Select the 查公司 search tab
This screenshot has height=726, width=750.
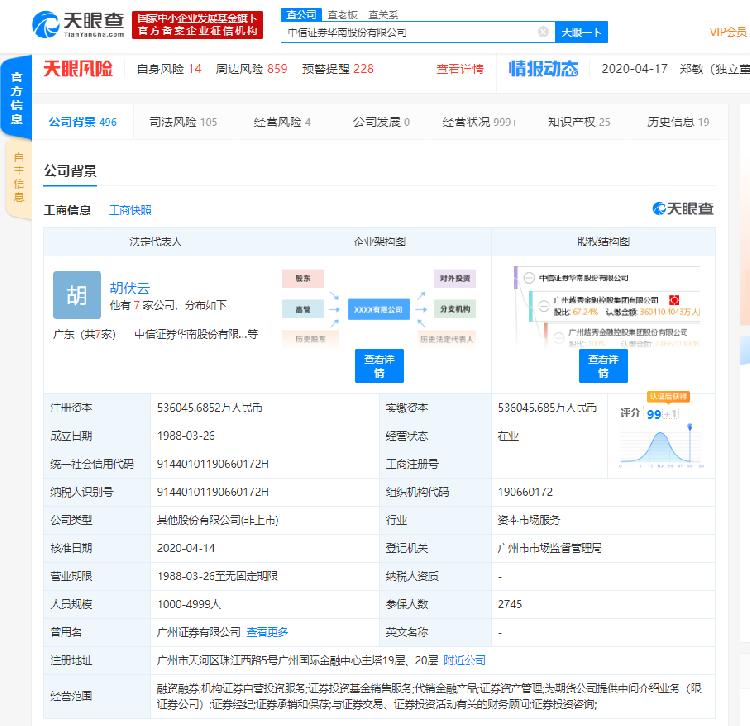[301, 15]
